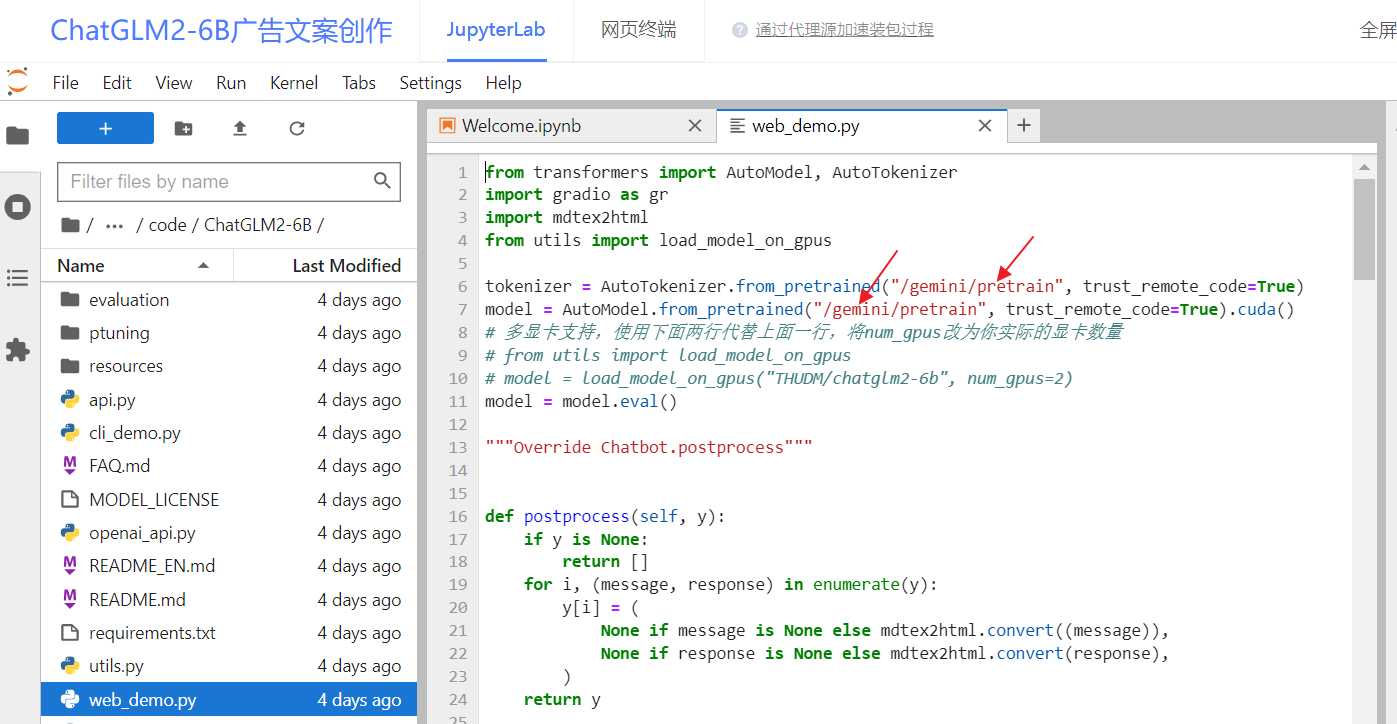Sort files by Name column header
The image size is (1397, 724).
(x=81, y=266)
